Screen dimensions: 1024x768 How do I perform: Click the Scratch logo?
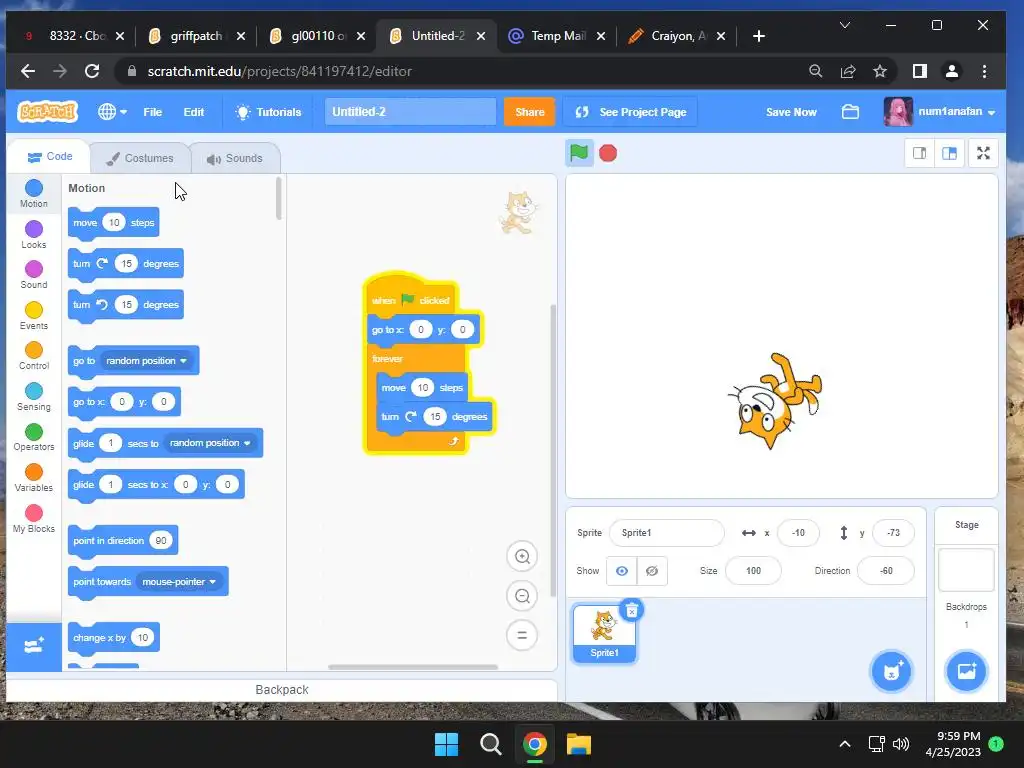(x=48, y=112)
